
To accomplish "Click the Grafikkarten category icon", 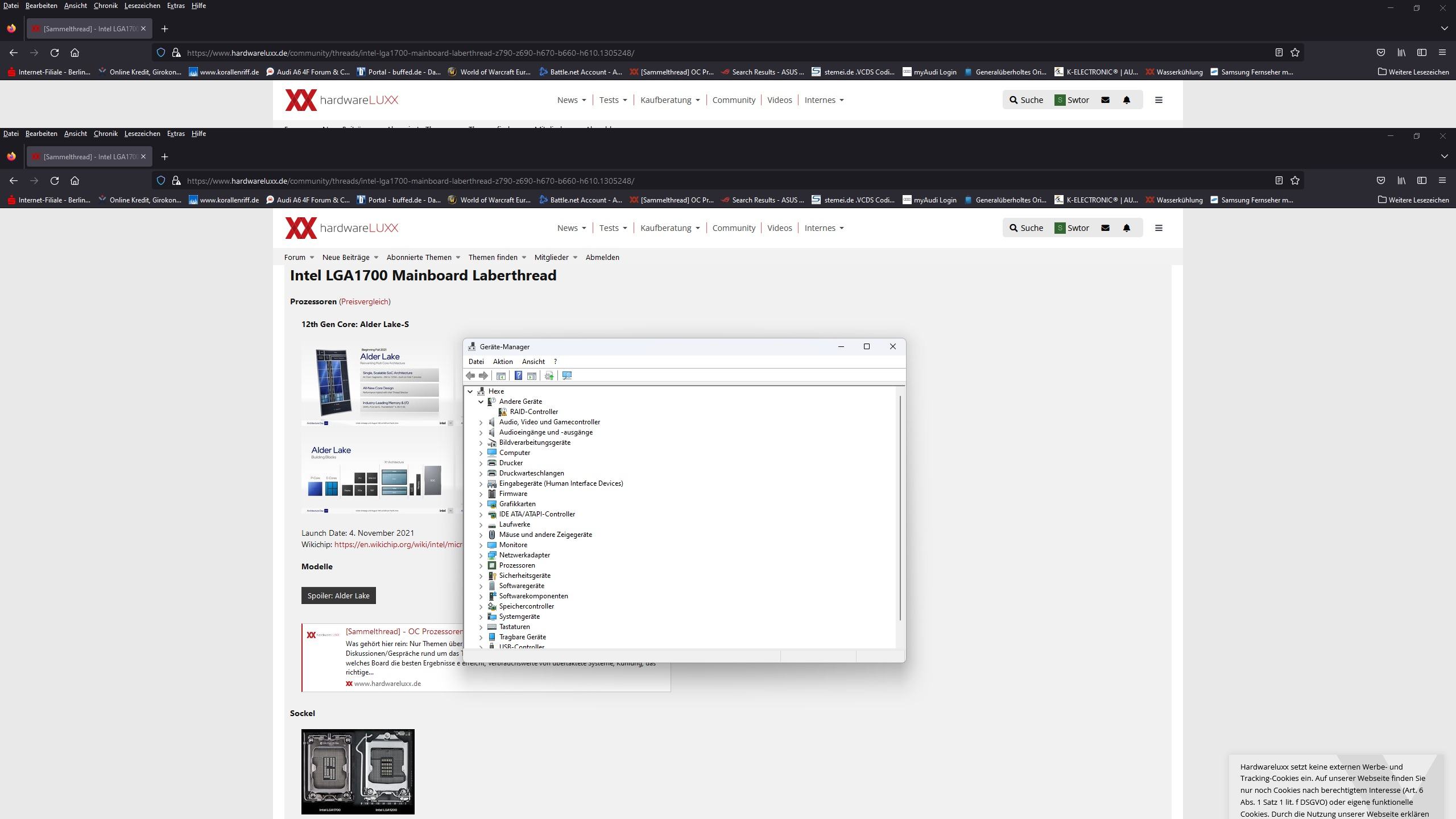I will (x=492, y=504).
